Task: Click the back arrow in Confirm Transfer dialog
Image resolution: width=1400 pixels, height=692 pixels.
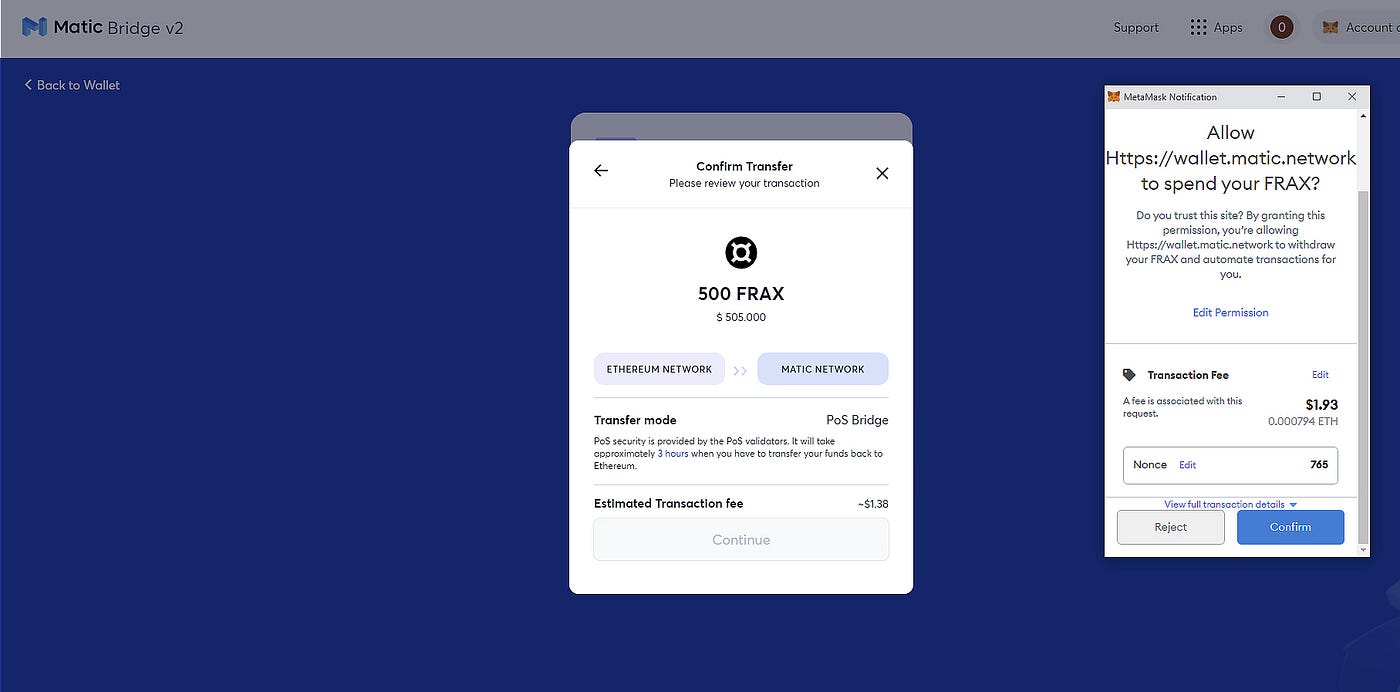Action: coord(601,171)
